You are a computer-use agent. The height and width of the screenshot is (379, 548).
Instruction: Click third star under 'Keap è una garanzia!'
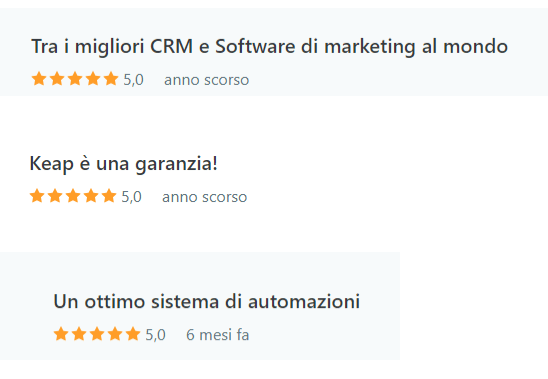click(x=73, y=196)
